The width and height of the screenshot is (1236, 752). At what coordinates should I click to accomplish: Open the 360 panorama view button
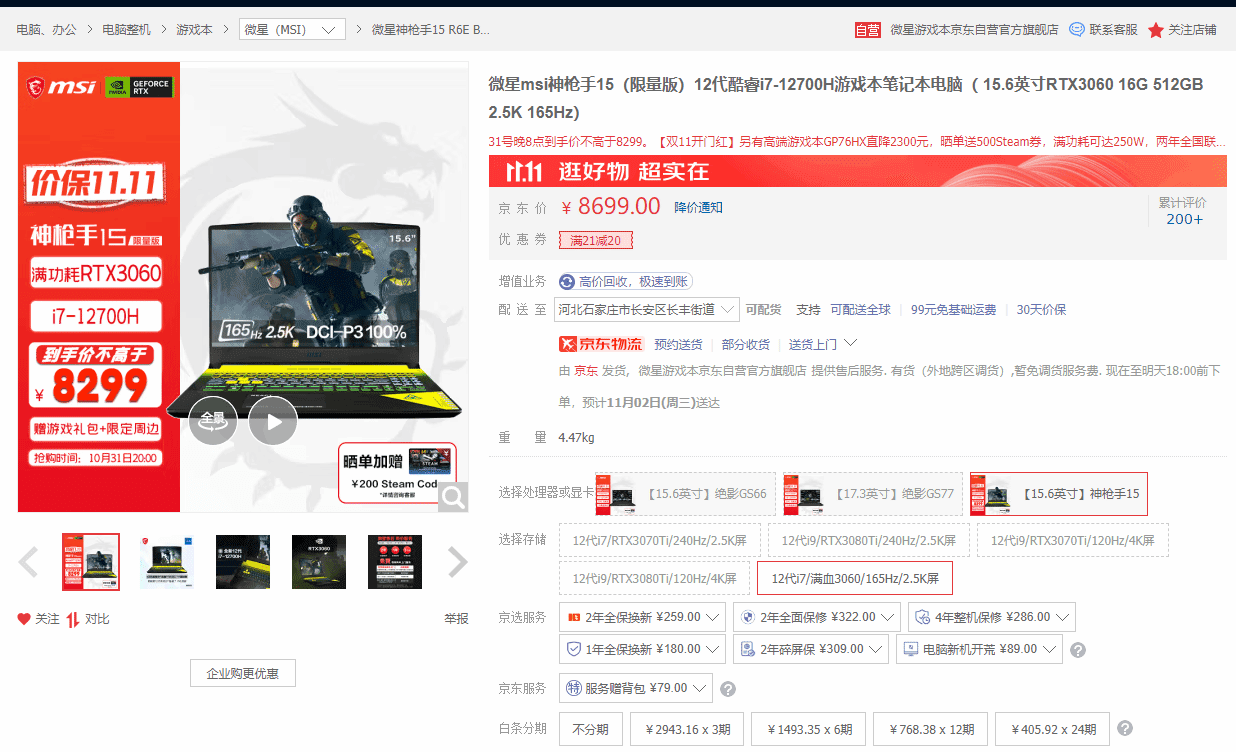pos(213,421)
